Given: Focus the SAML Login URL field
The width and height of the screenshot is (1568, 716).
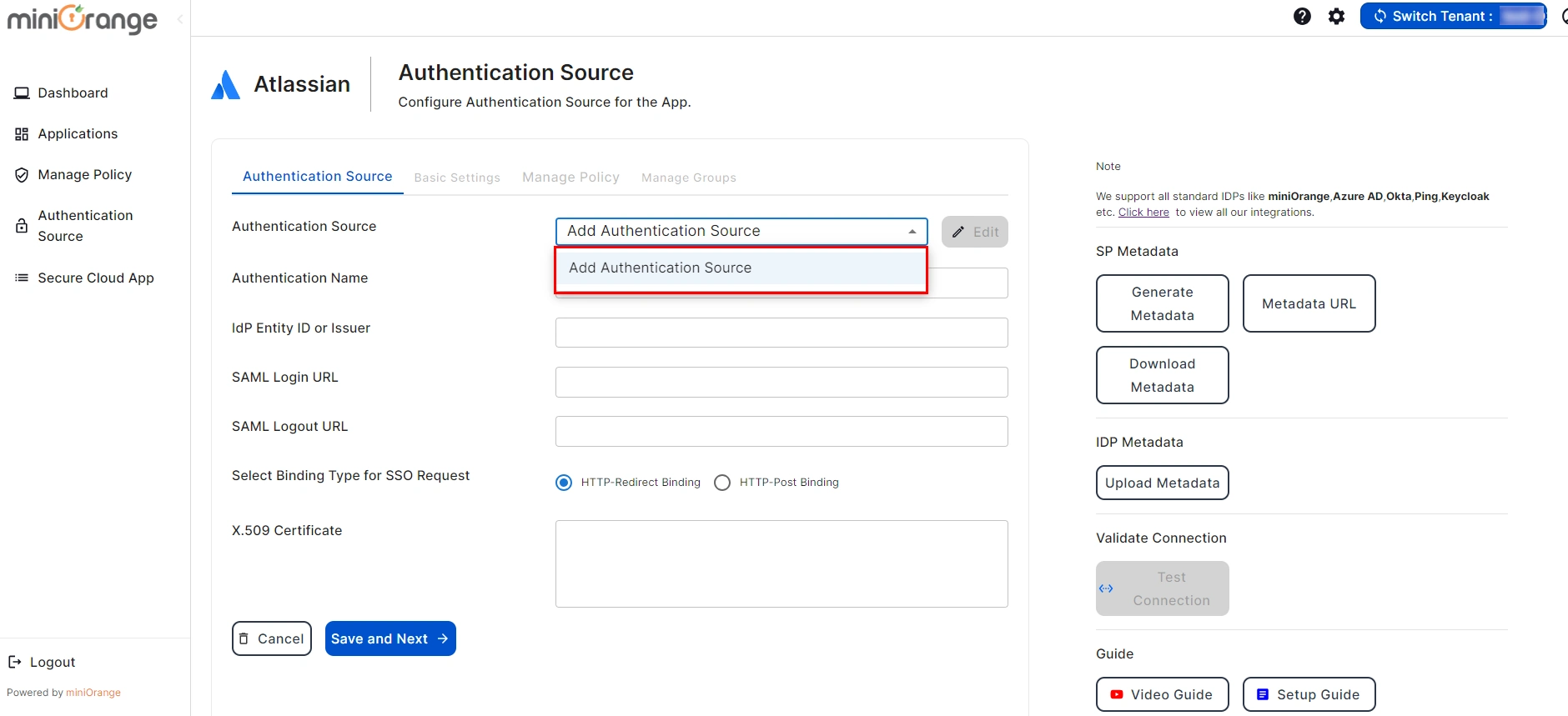Looking at the screenshot, I should (781, 382).
